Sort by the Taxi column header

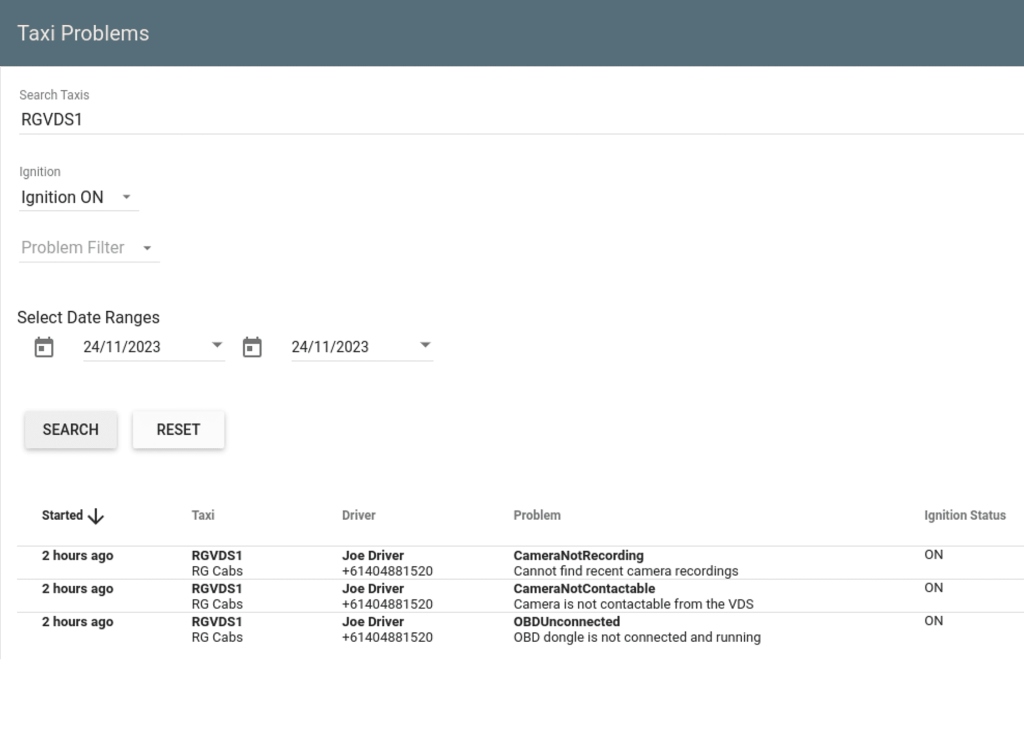click(x=203, y=515)
